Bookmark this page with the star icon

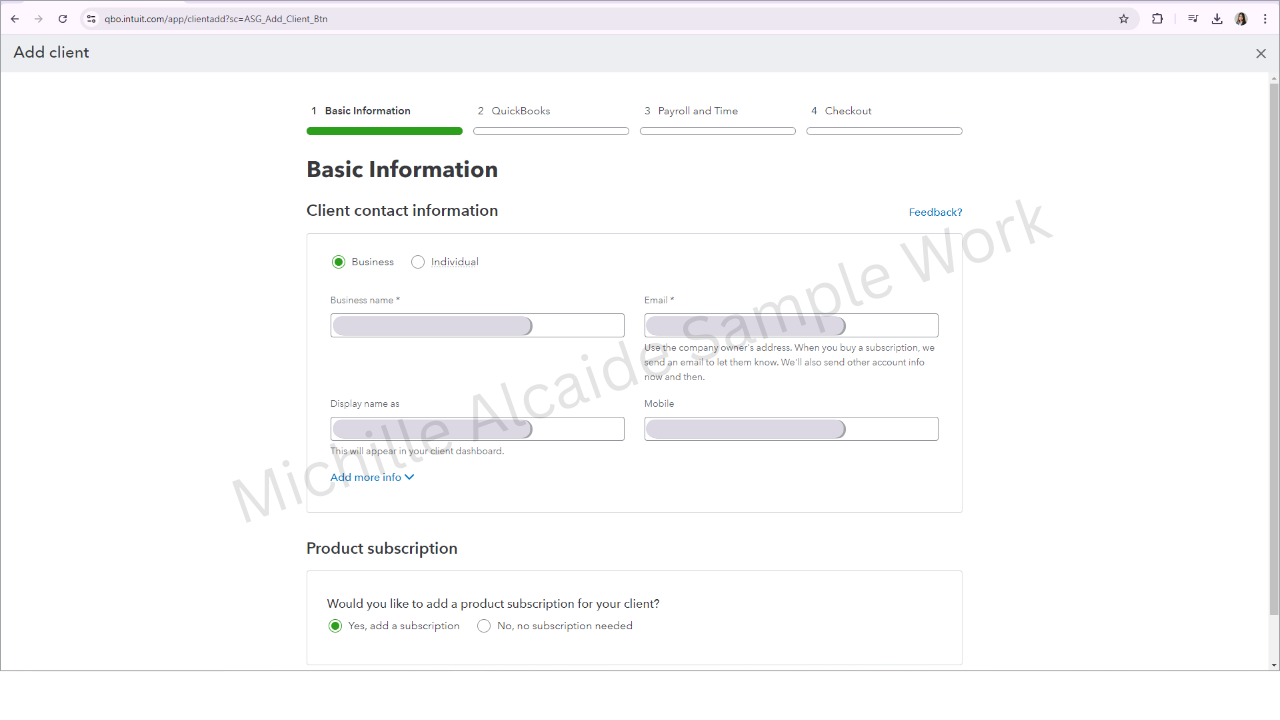pyautogui.click(x=1124, y=19)
